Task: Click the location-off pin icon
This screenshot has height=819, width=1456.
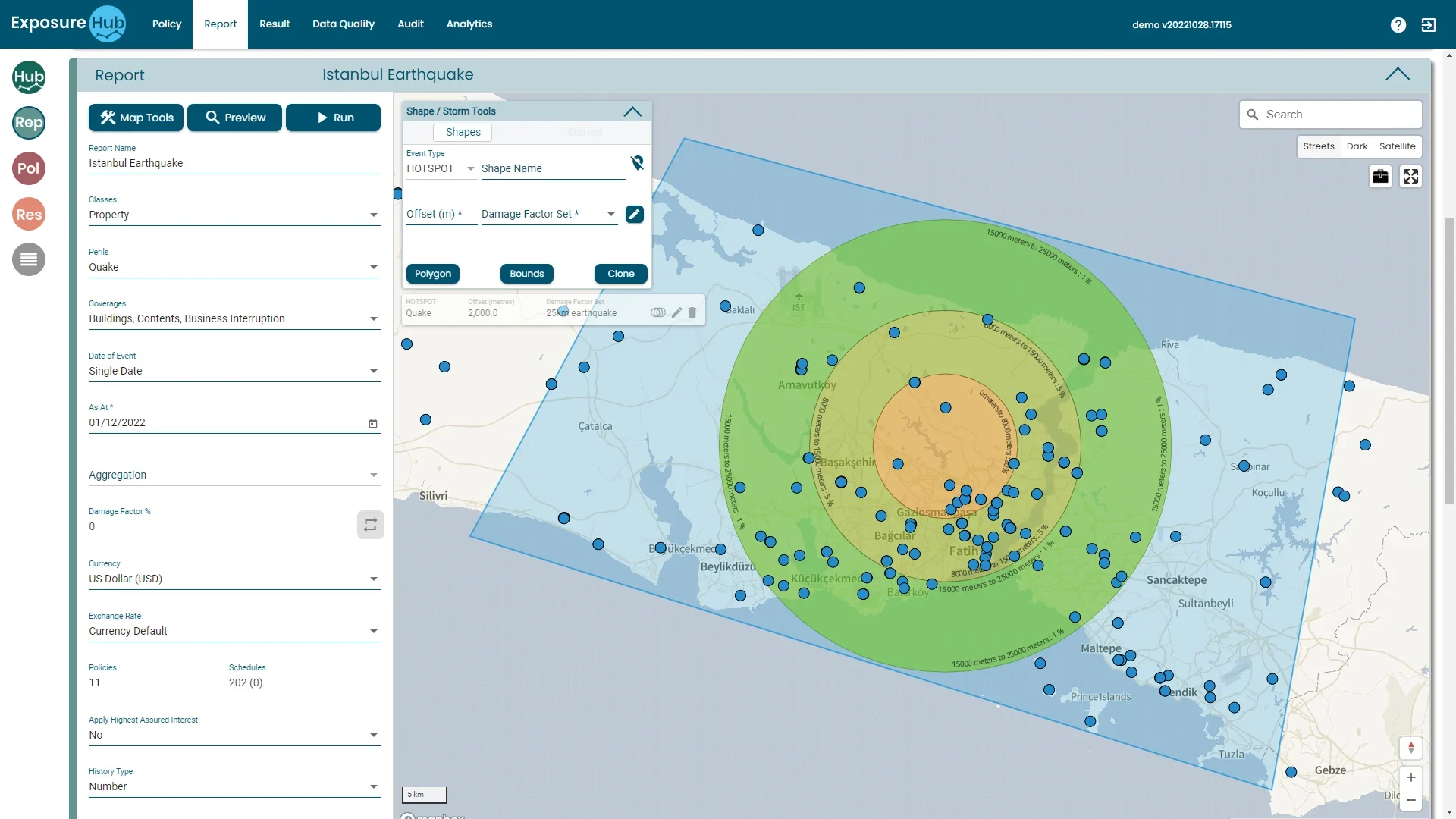Action: (x=637, y=162)
